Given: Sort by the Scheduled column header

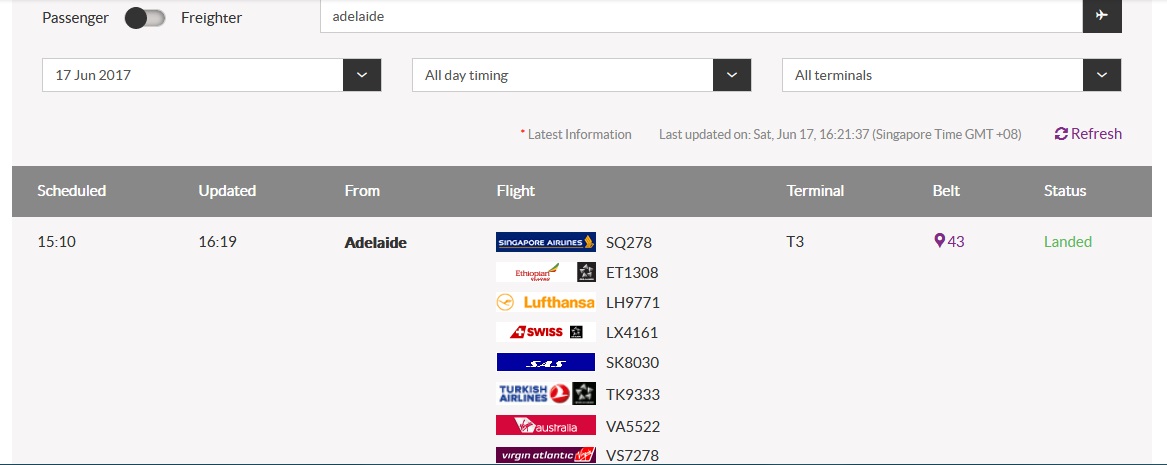Looking at the screenshot, I should pyautogui.click(x=71, y=190).
